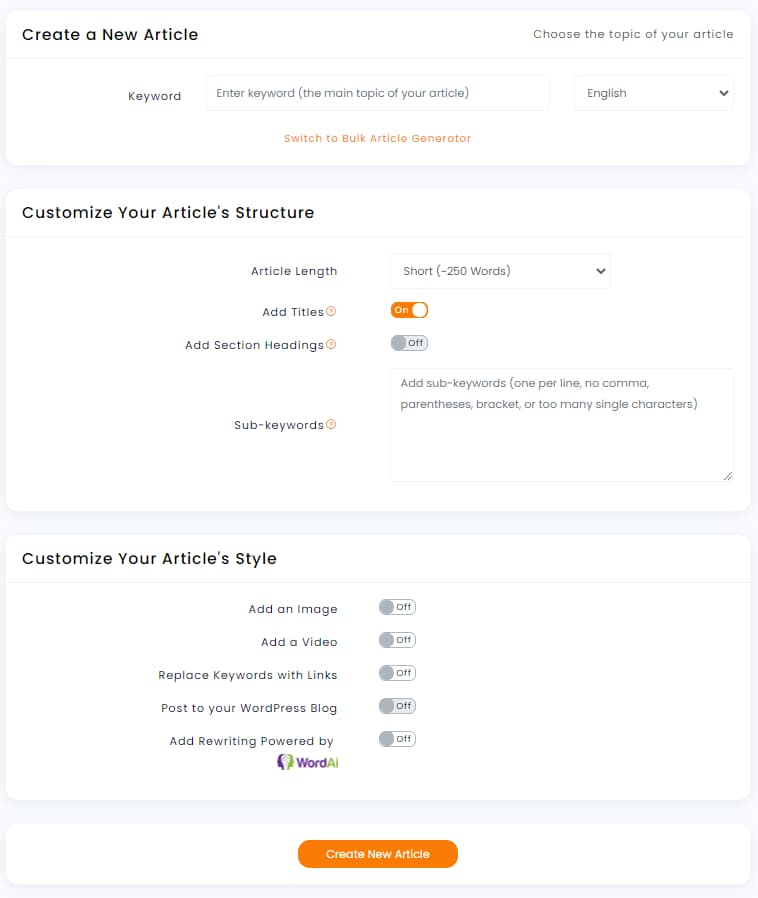758x898 pixels.
Task: Click the Add Rewriting Powered by label
Action: tap(251, 741)
